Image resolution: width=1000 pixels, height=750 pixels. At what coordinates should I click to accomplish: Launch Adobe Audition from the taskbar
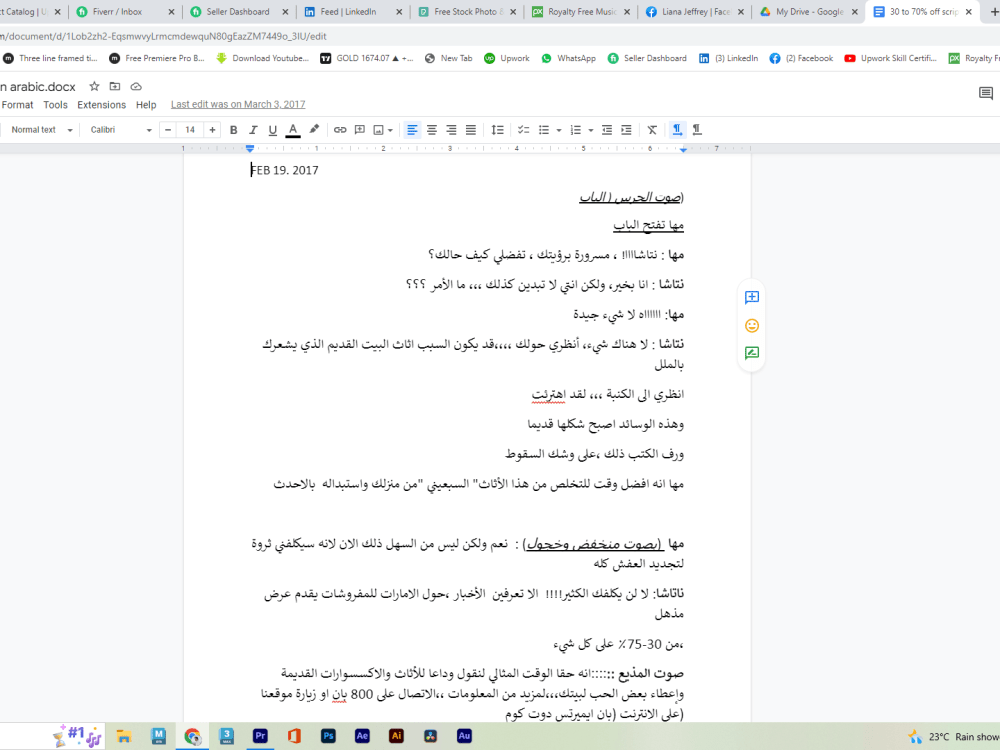click(464, 736)
